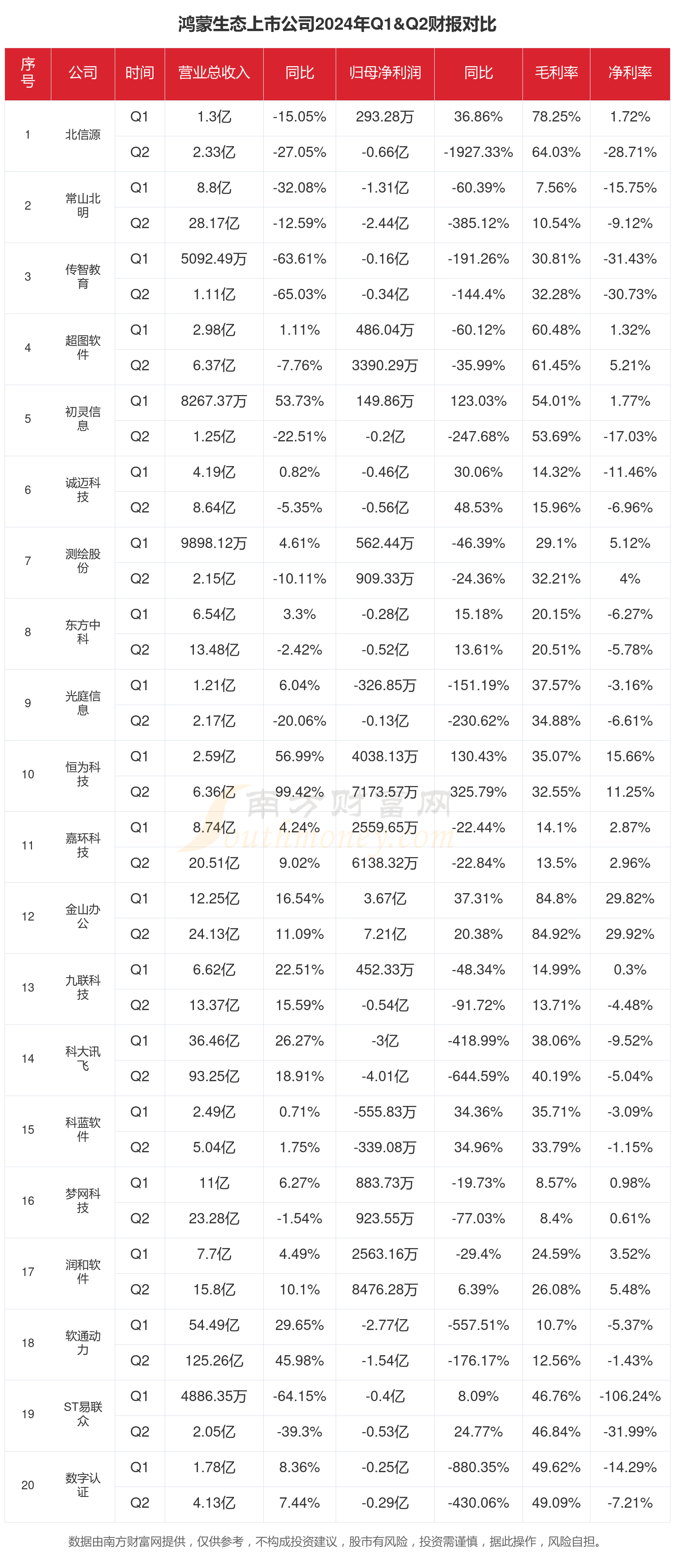The image size is (675, 1568).
Task: Select the 7173.57万 net profit cell
Action: pyautogui.click(x=385, y=792)
